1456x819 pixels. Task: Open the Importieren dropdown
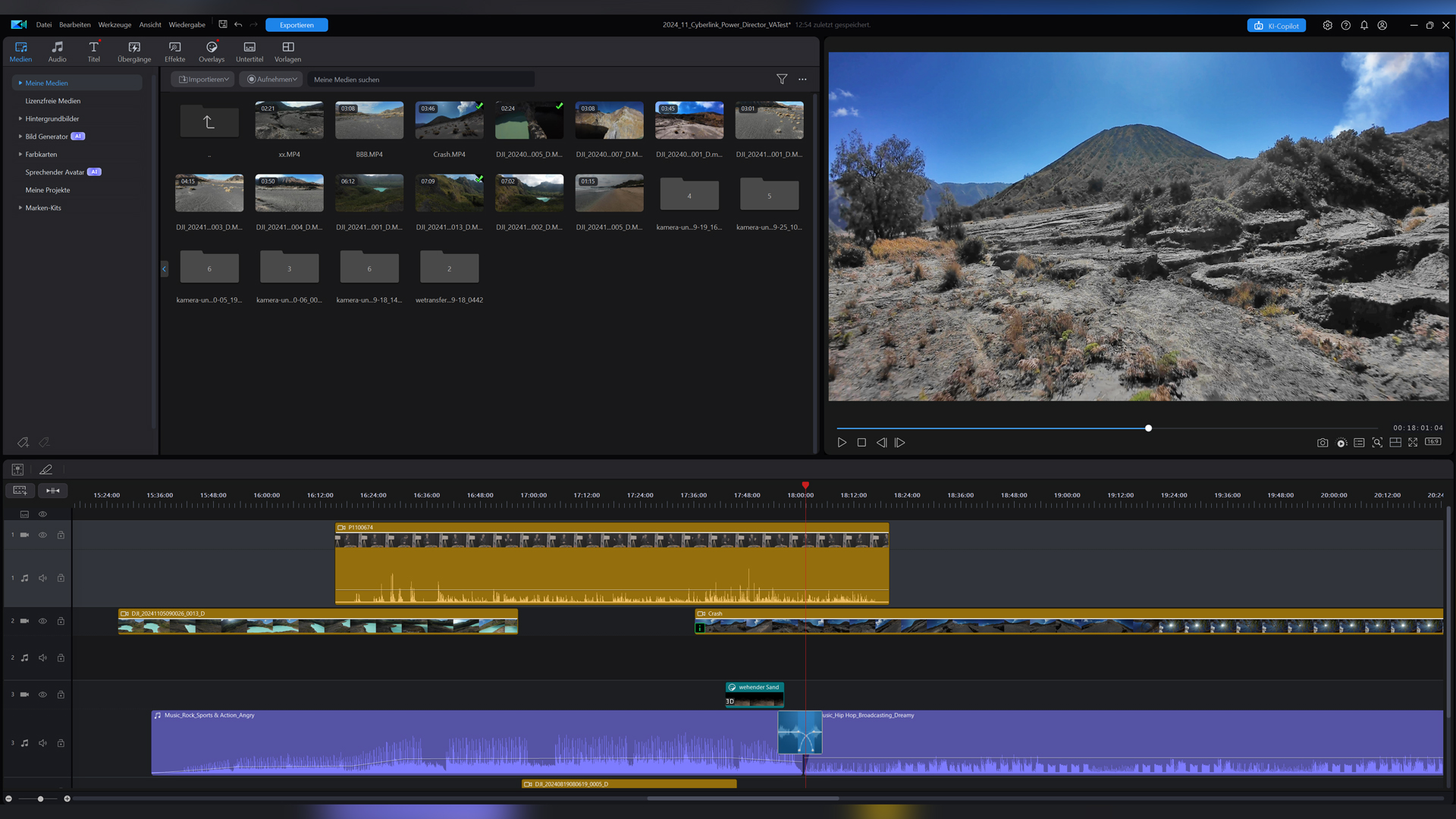[x=203, y=79]
